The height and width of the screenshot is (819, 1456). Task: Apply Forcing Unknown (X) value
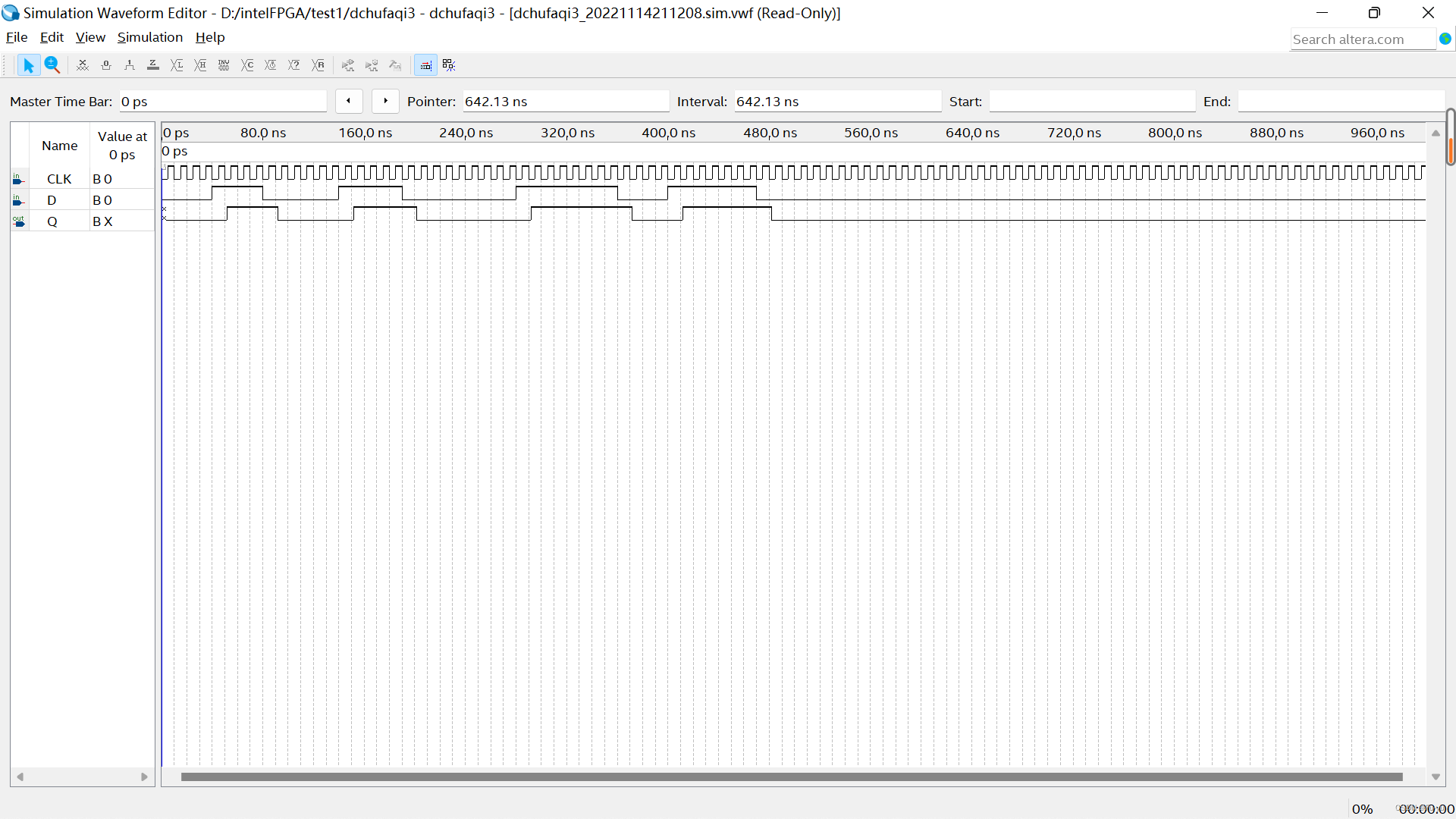(83, 65)
